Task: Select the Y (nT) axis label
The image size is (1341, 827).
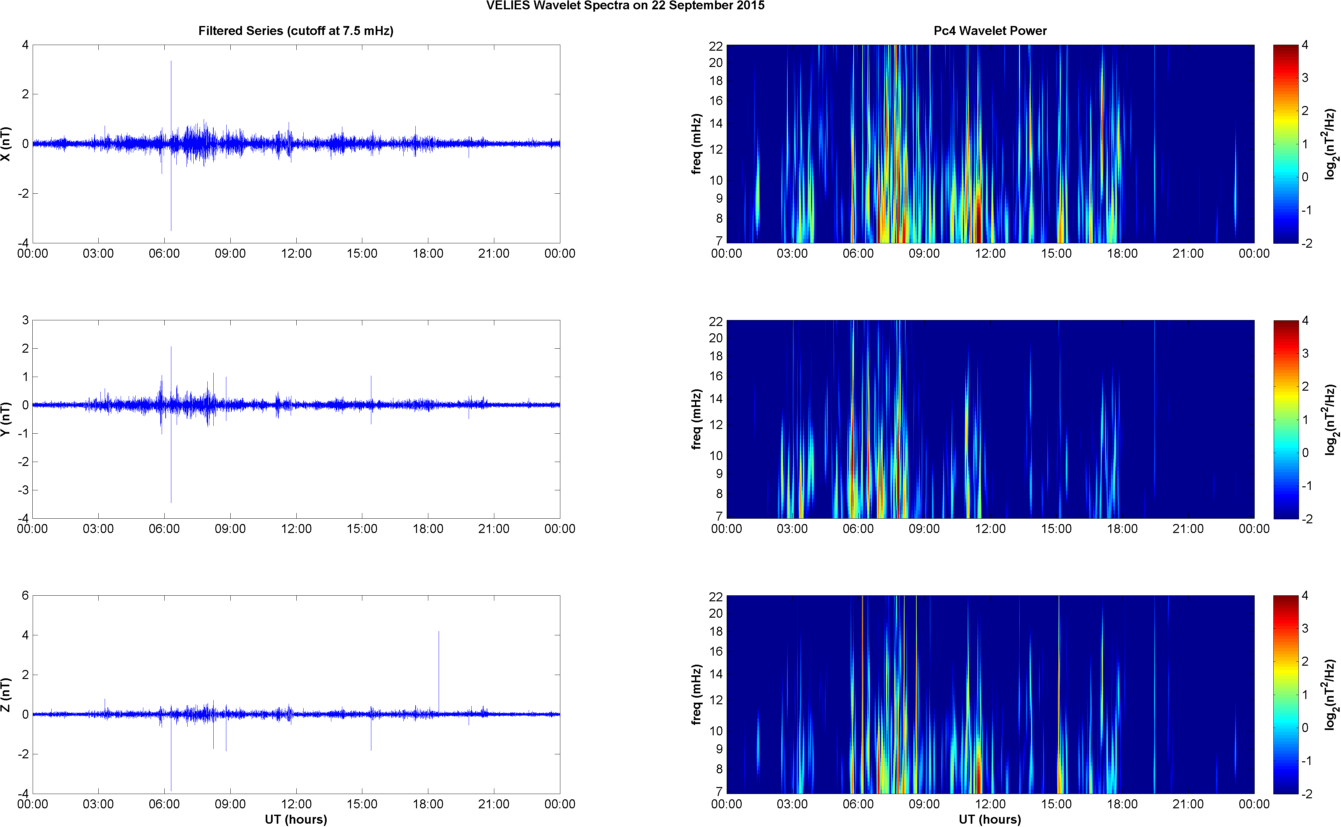Action: tap(8, 418)
